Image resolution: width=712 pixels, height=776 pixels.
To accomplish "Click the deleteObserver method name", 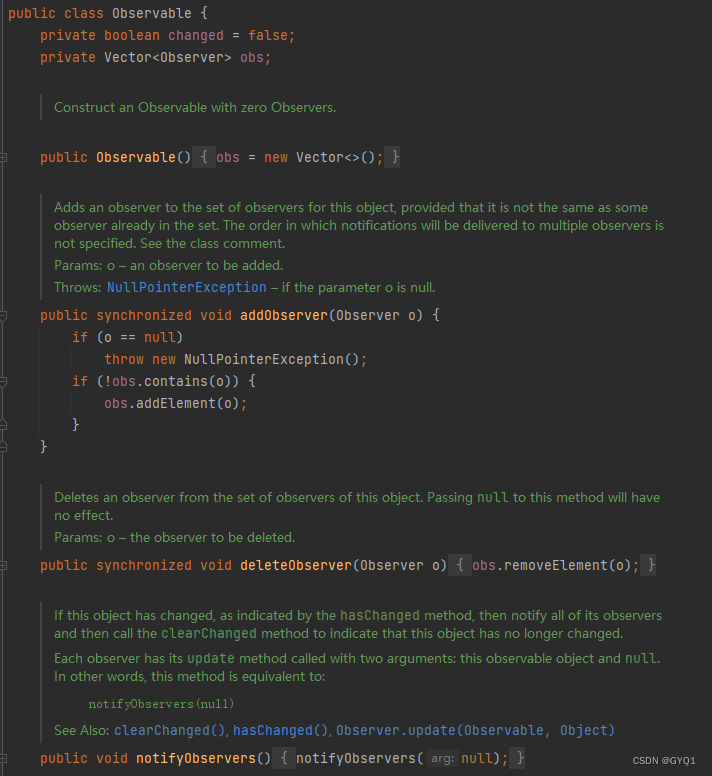I will point(295,565).
